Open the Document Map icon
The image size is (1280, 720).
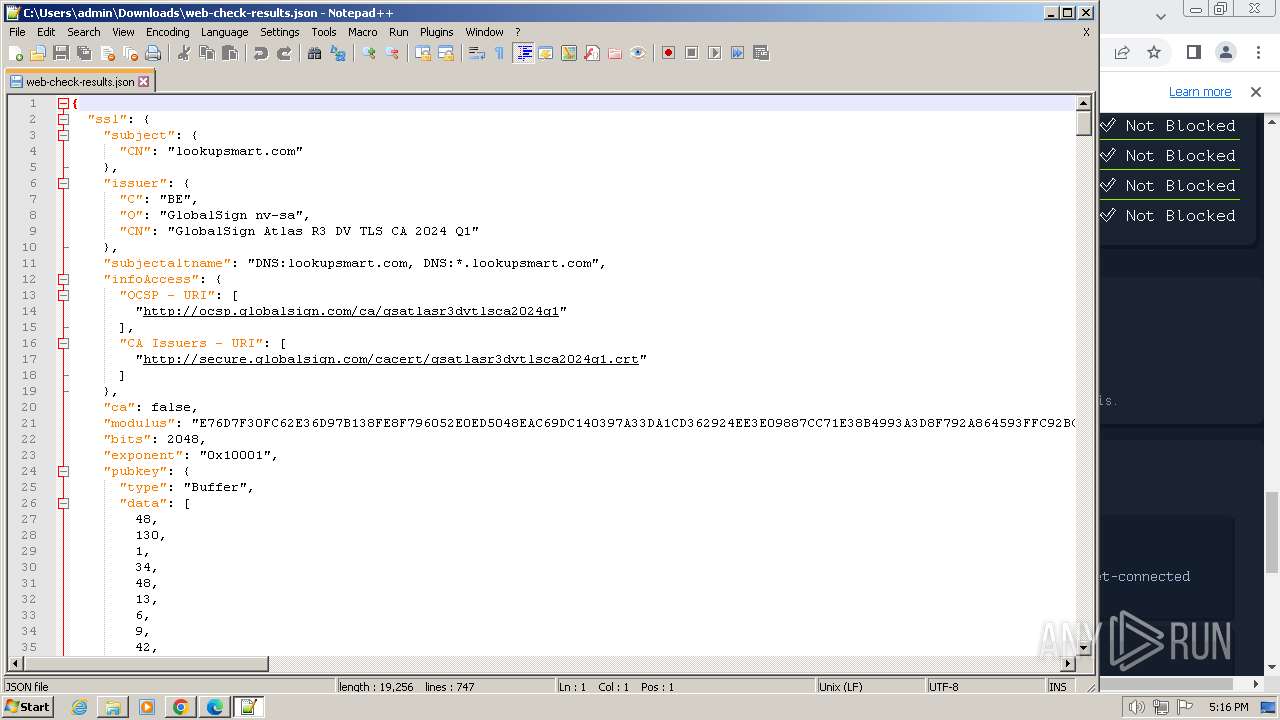tap(569, 53)
